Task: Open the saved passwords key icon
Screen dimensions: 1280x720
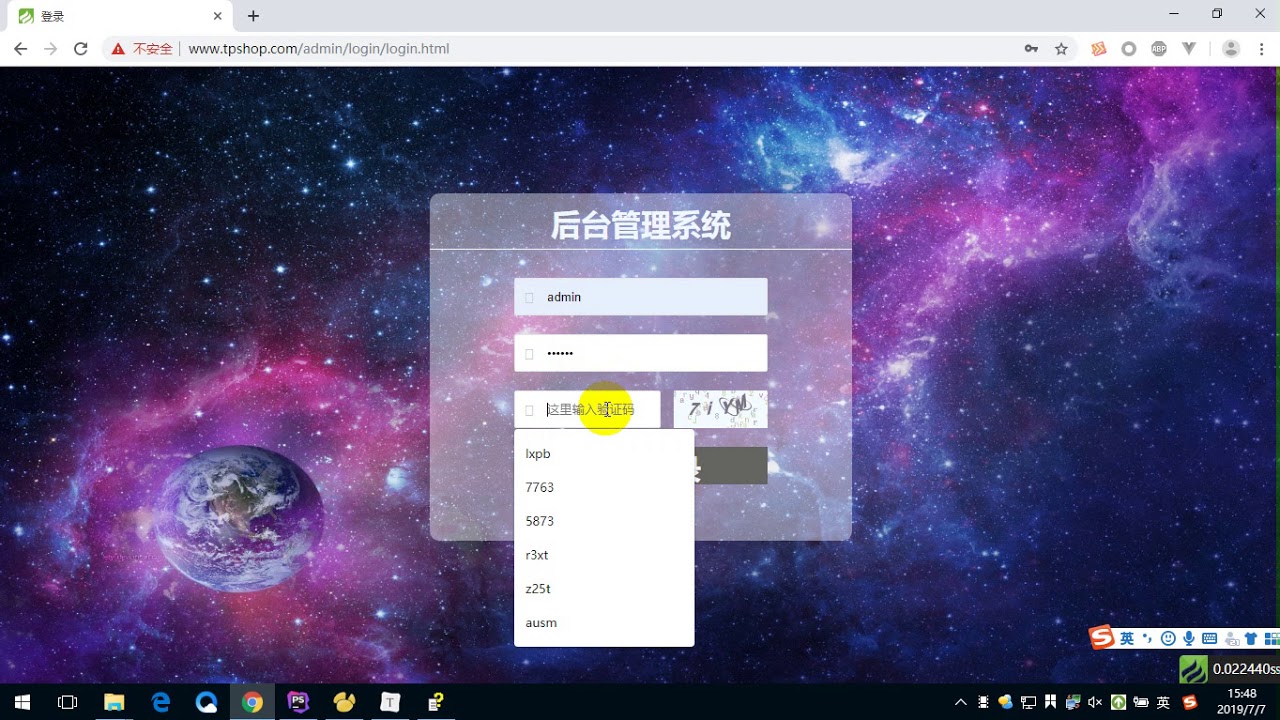Action: [1031, 48]
